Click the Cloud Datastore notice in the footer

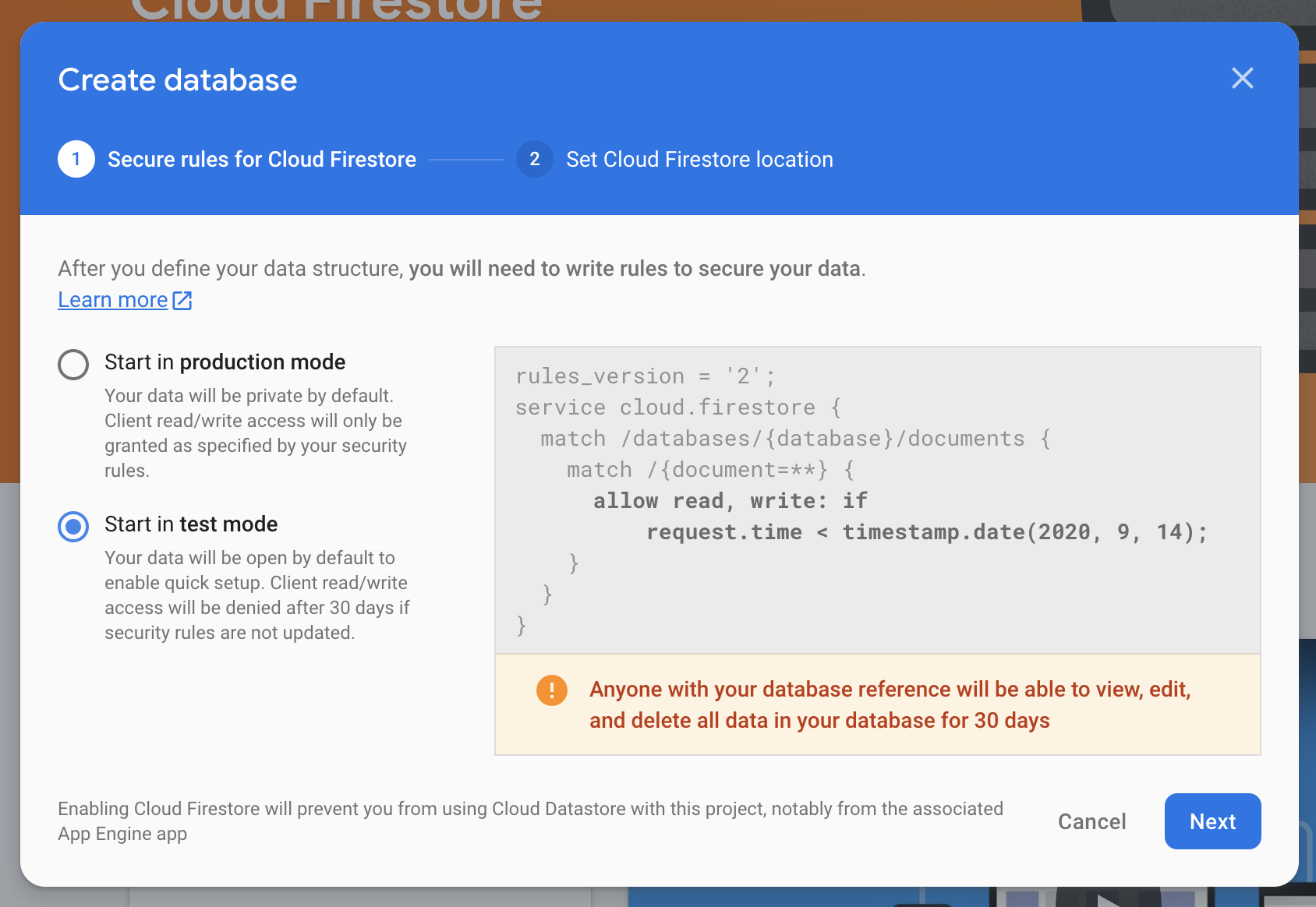tap(530, 821)
